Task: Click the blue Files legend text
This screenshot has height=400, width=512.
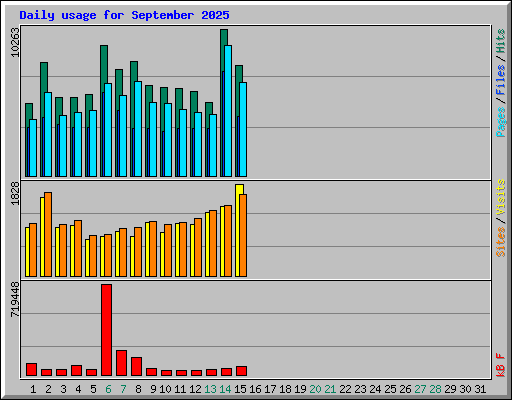Action: (500, 80)
